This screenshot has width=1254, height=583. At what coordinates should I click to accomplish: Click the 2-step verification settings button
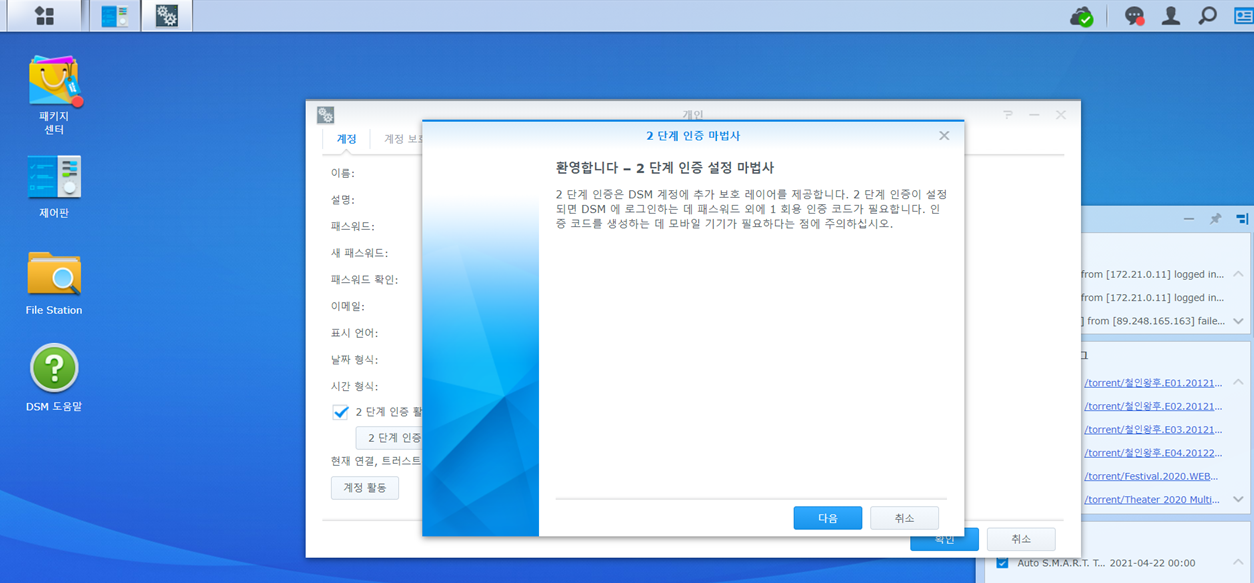(x=390, y=438)
